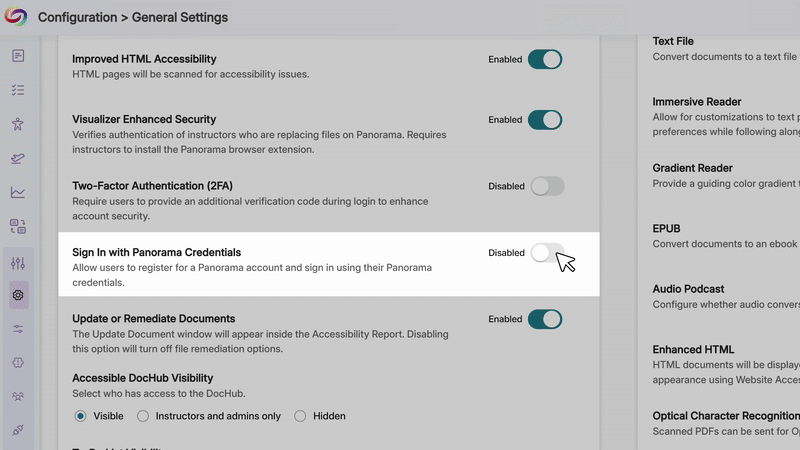Choose Instructors and admins only radio

(143, 416)
